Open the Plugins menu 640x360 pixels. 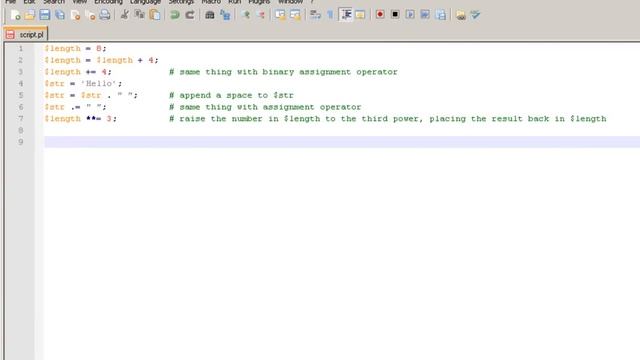pyautogui.click(x=259, y=2)
